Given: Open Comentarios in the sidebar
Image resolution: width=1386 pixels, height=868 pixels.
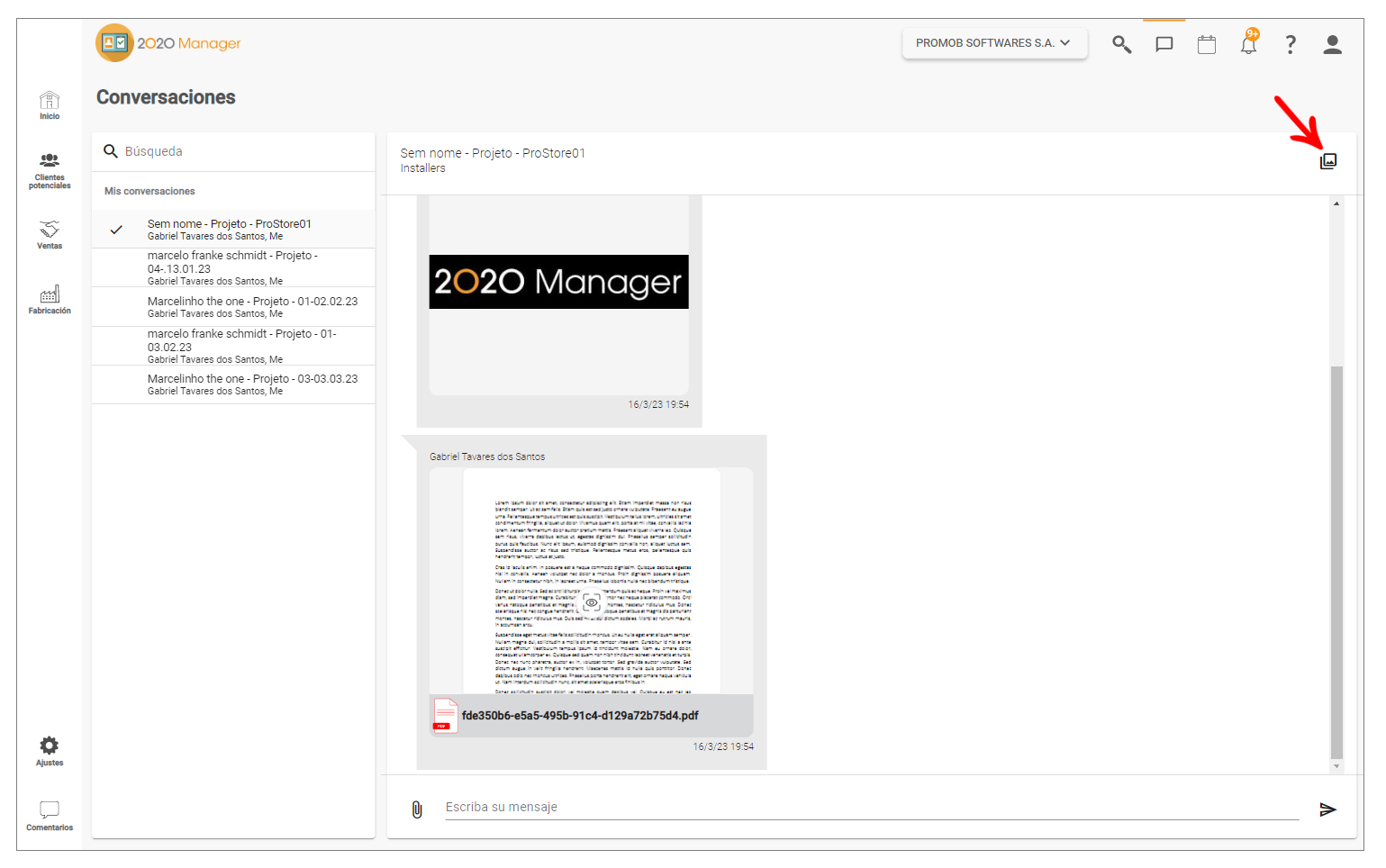Looking at the screenshot, I should point(50,815).
